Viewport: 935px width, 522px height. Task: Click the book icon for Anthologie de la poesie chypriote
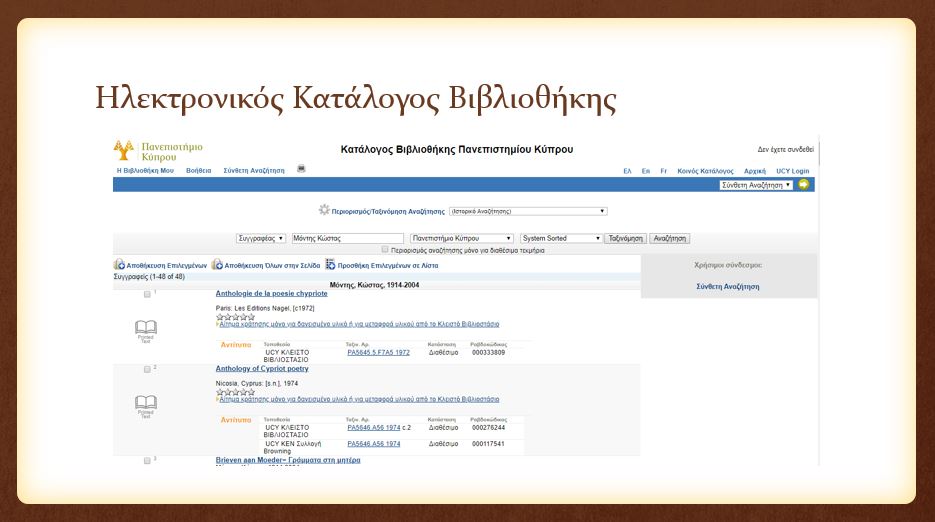[145, 328]
